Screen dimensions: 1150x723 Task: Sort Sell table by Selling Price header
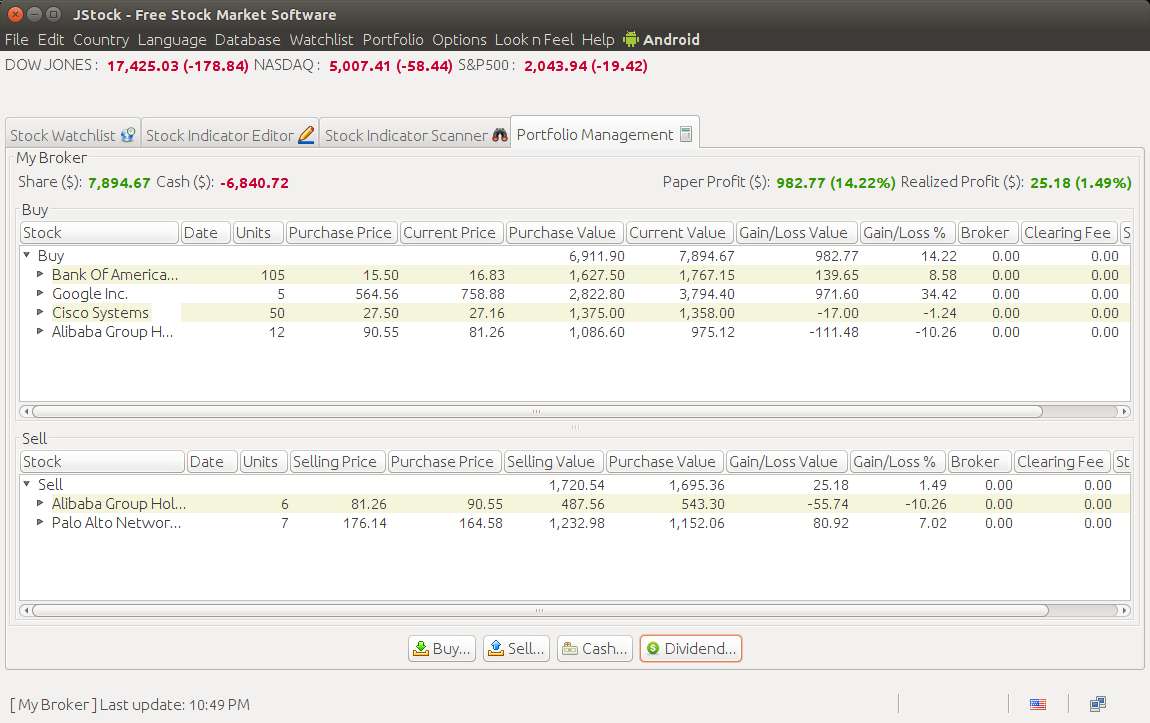(x=337, y=461)
